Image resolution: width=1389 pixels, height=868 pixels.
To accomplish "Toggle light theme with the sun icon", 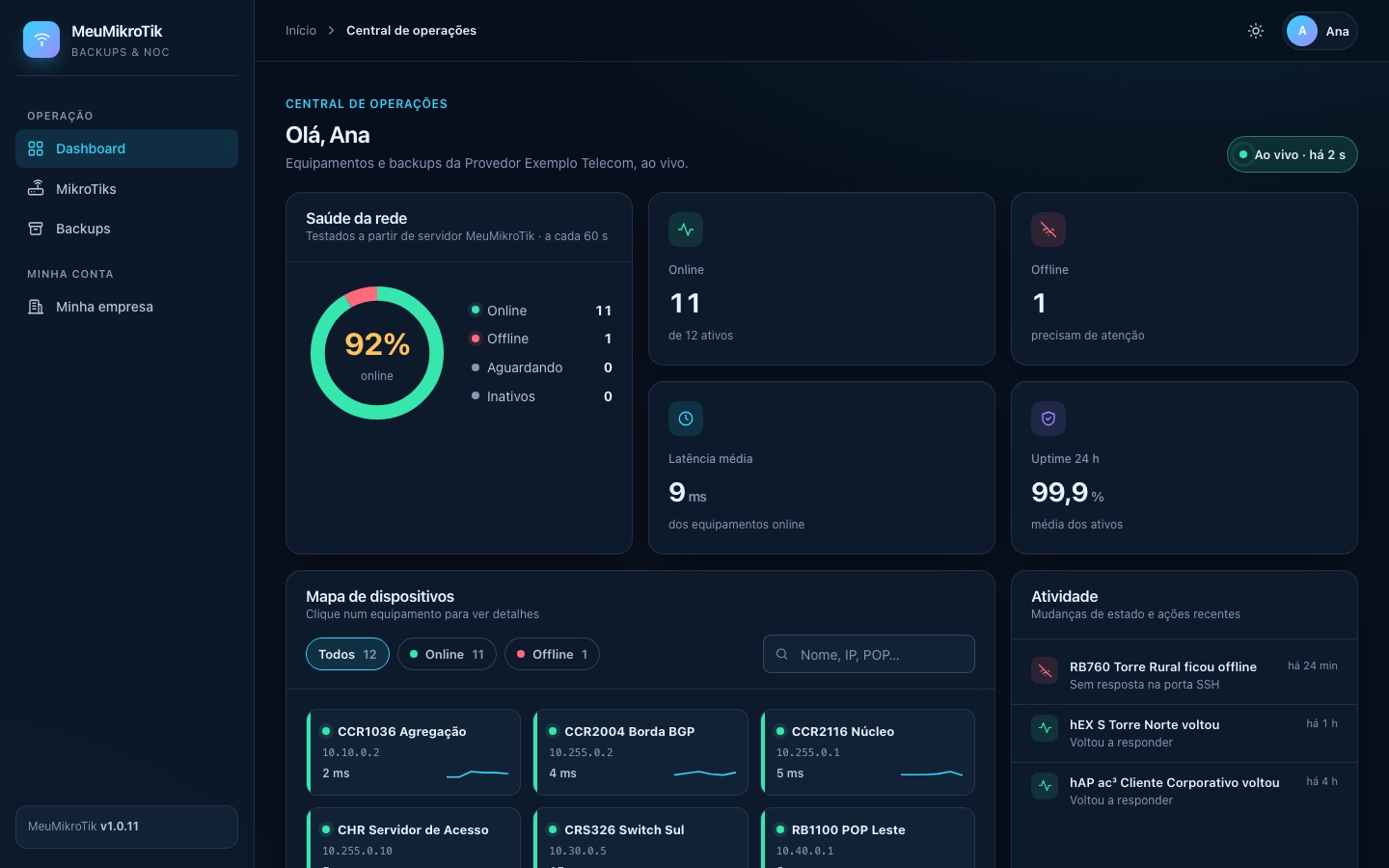I will (x=1256, y=31).
